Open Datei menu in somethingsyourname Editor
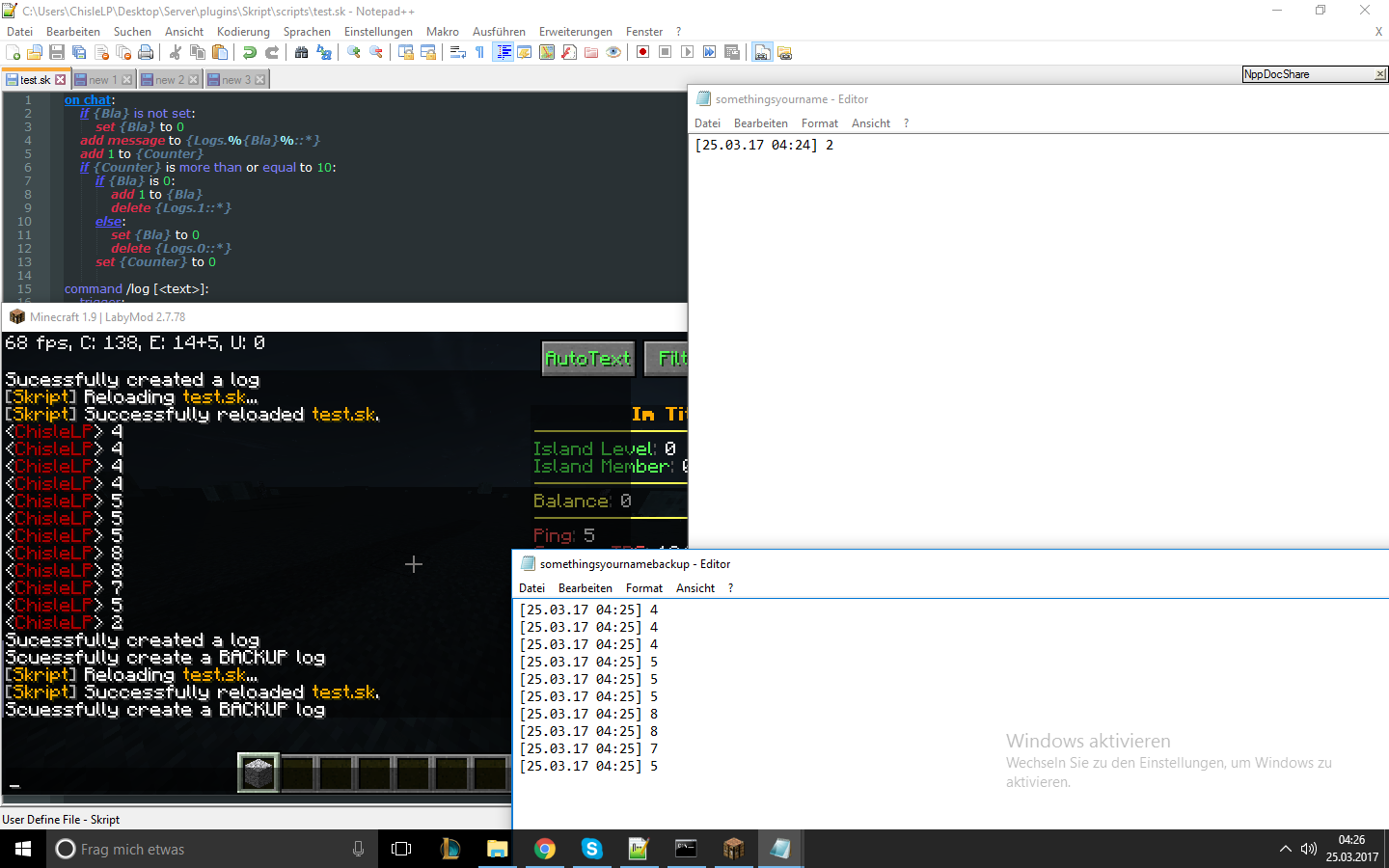 click(707, 123)
